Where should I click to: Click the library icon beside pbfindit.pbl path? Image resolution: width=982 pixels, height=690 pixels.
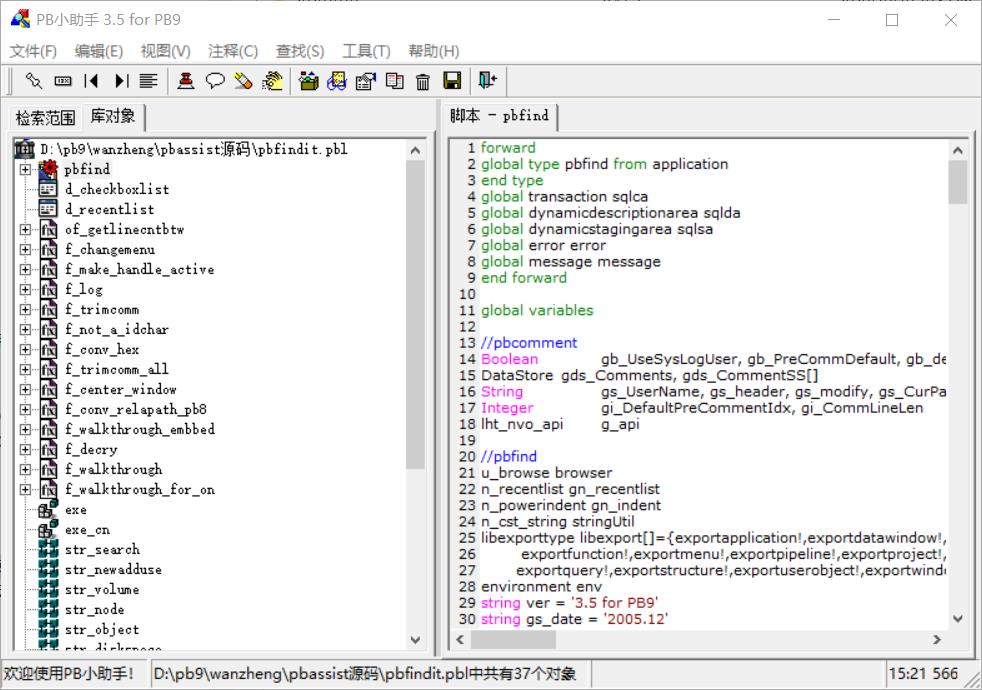tap(24, 149)
